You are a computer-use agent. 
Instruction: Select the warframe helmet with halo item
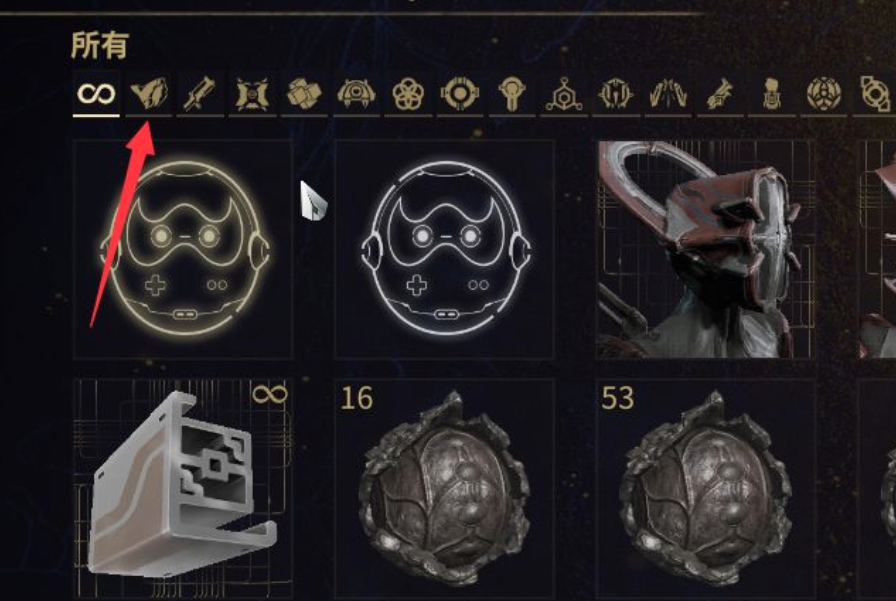(706, 249)
